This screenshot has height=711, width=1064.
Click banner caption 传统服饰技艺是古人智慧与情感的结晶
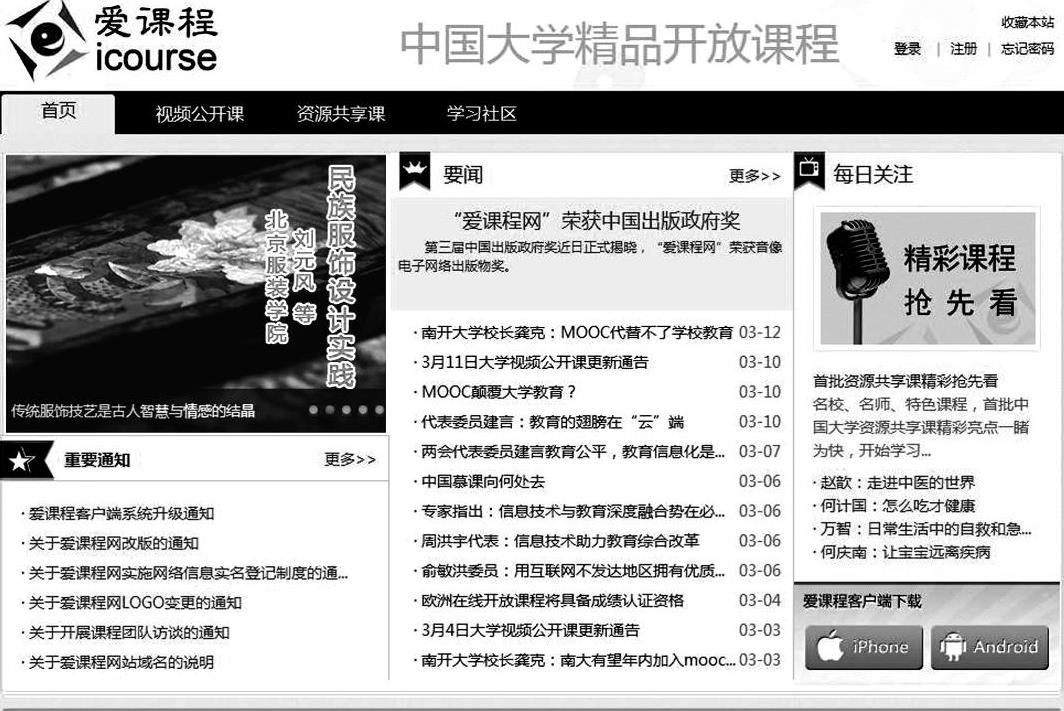(x=133, y=410)
